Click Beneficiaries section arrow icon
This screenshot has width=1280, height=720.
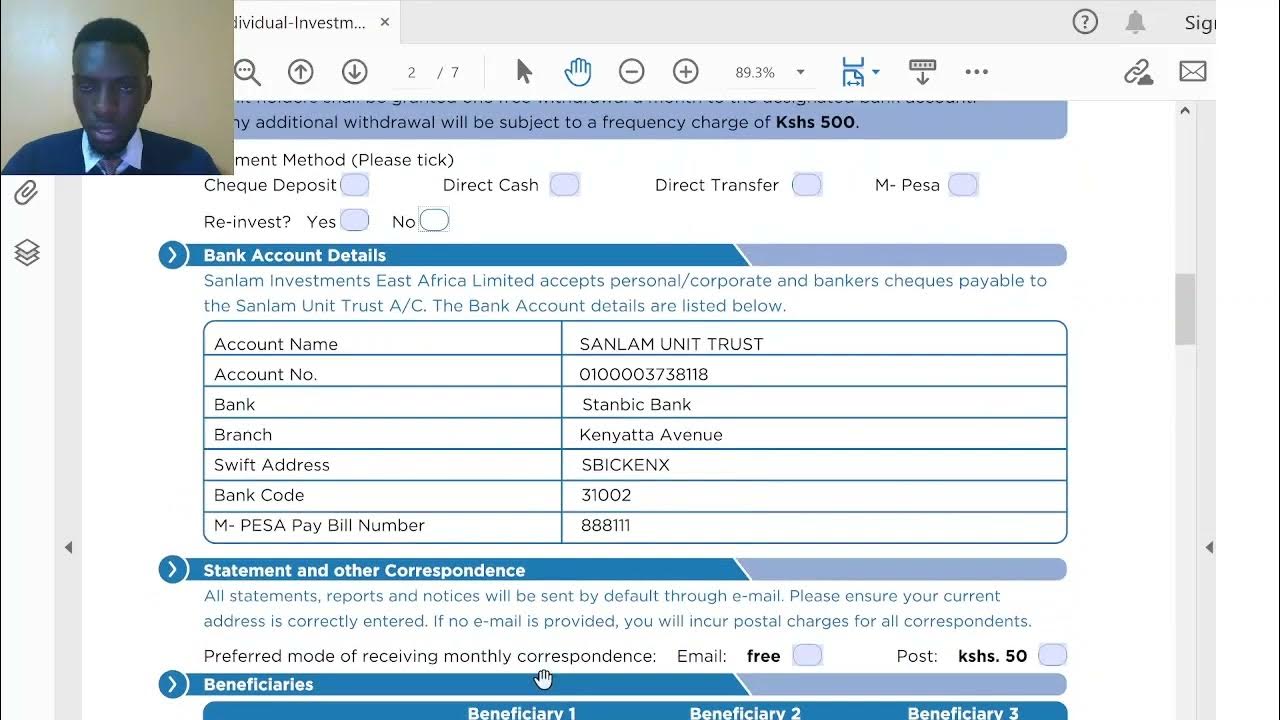pos(172,684)
